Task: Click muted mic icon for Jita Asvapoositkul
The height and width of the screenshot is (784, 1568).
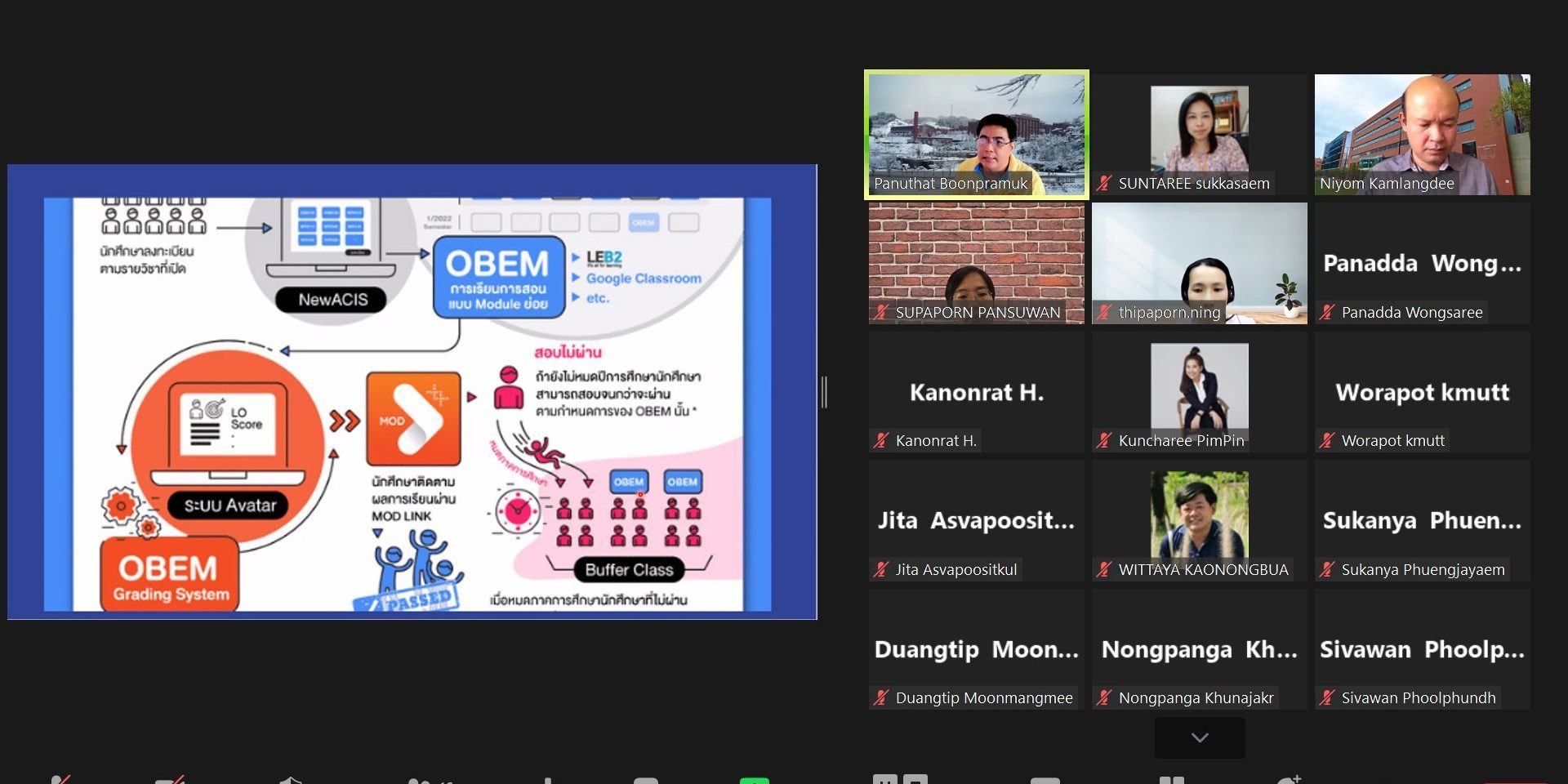Action: tap(881, 570)
